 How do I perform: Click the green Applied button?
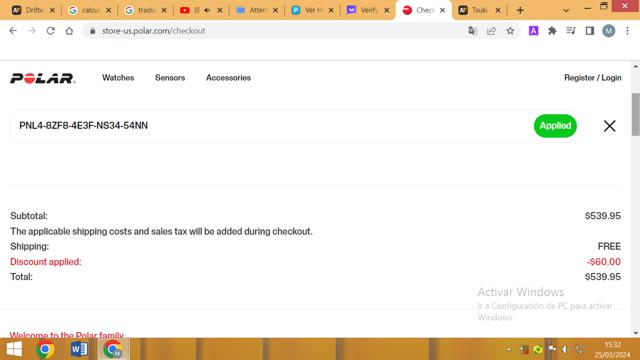555,126
